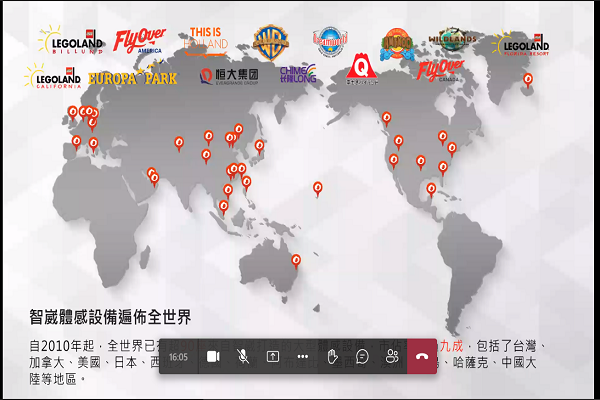The height and width of the screenshot is (400, 600).
Task: Click the map pin on Japan
Action: (259, 147)
